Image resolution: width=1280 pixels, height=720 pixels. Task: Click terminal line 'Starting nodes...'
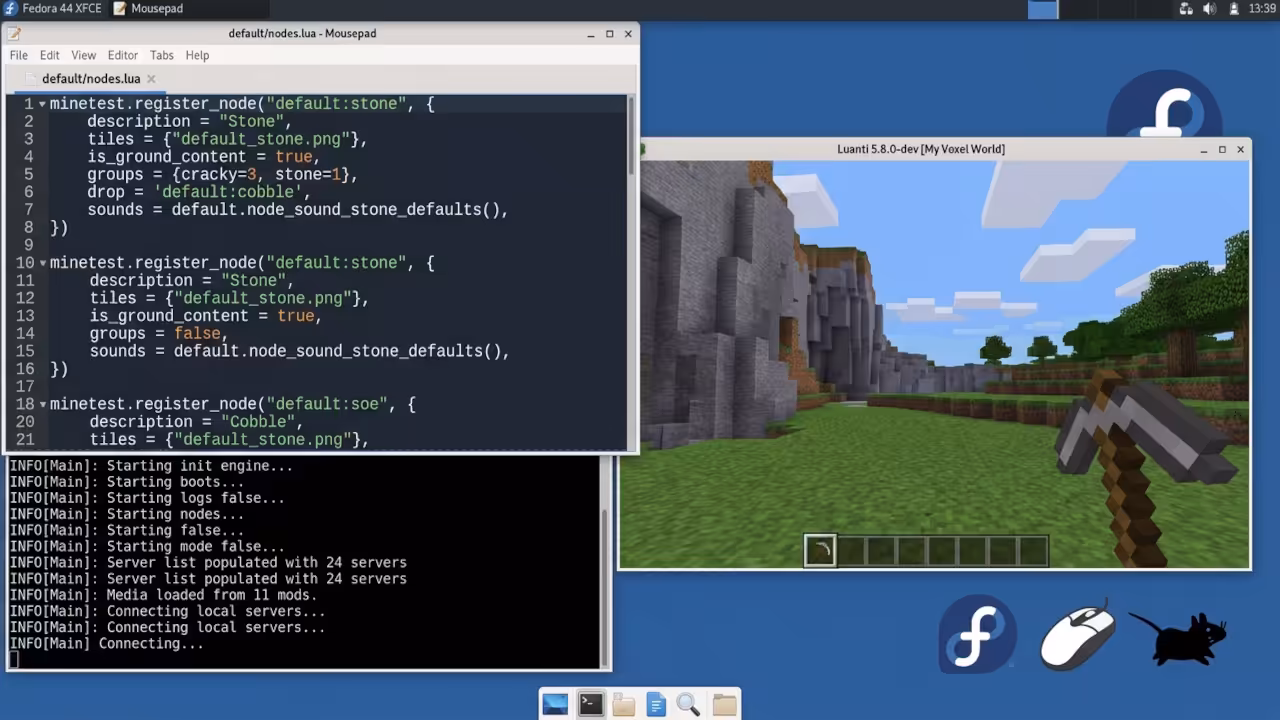pyautogui.click(x=126, y=514)
